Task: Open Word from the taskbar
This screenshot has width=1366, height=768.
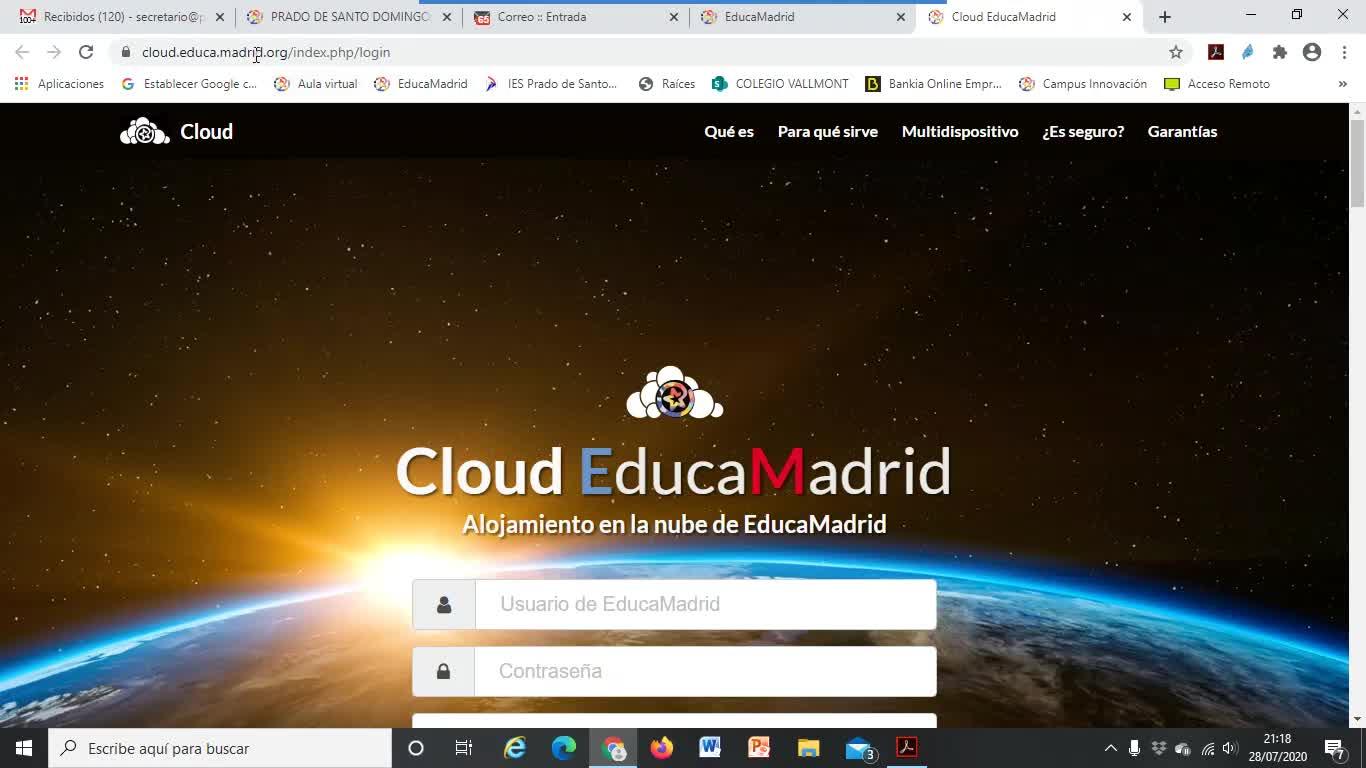Action: click(x=710, y=748)
